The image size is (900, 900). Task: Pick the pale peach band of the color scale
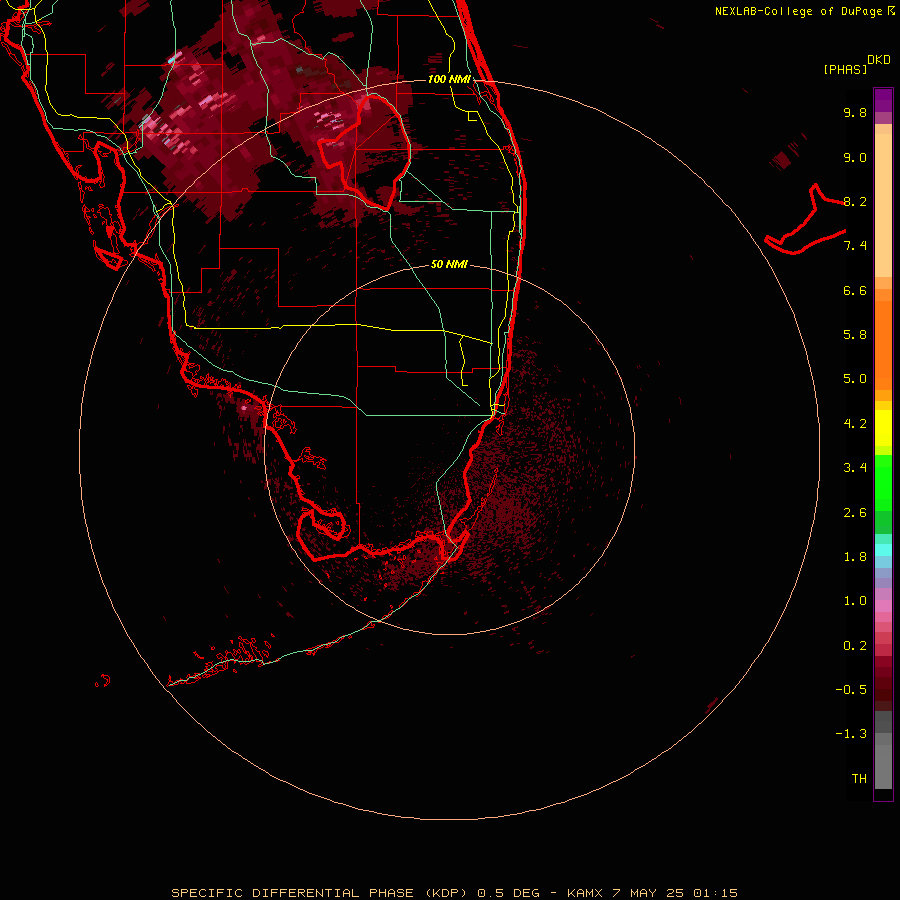click(x=883, y=205)
